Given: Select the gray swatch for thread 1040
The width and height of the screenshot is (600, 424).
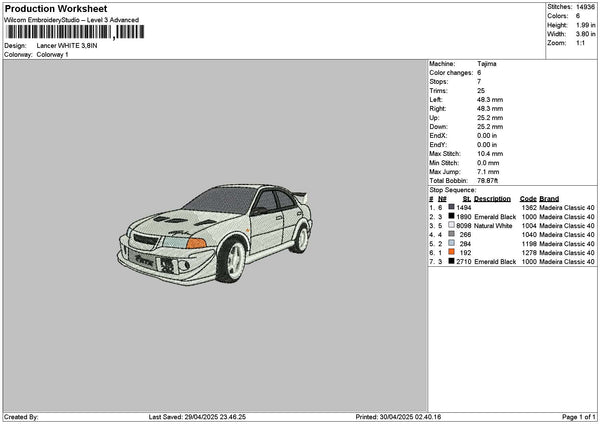Looking at the screenshot, I should 452,234.
